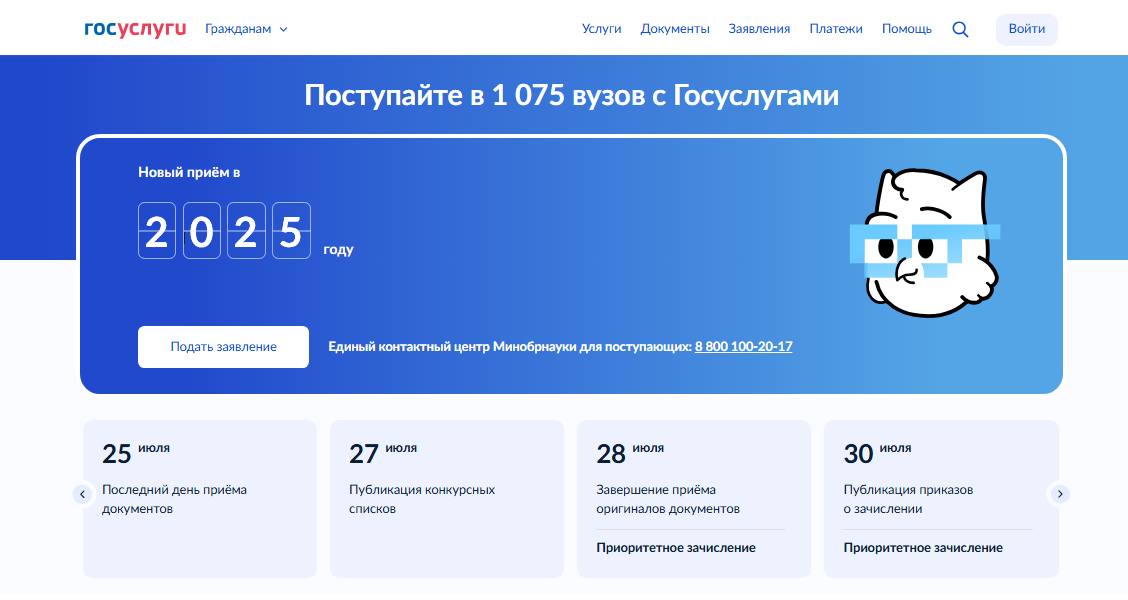Expand the Гражданам dropdown
This screenshot has height=600, width=1128.
click(246, 29)
